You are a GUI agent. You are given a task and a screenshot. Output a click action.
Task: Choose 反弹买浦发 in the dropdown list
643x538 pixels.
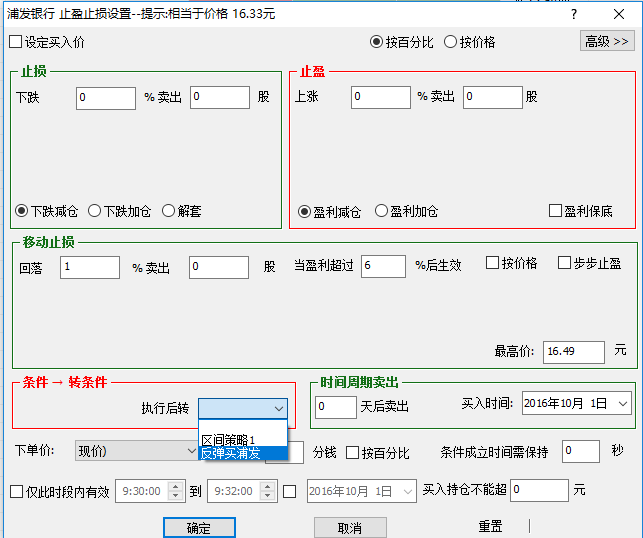click(x=231, y=453)
